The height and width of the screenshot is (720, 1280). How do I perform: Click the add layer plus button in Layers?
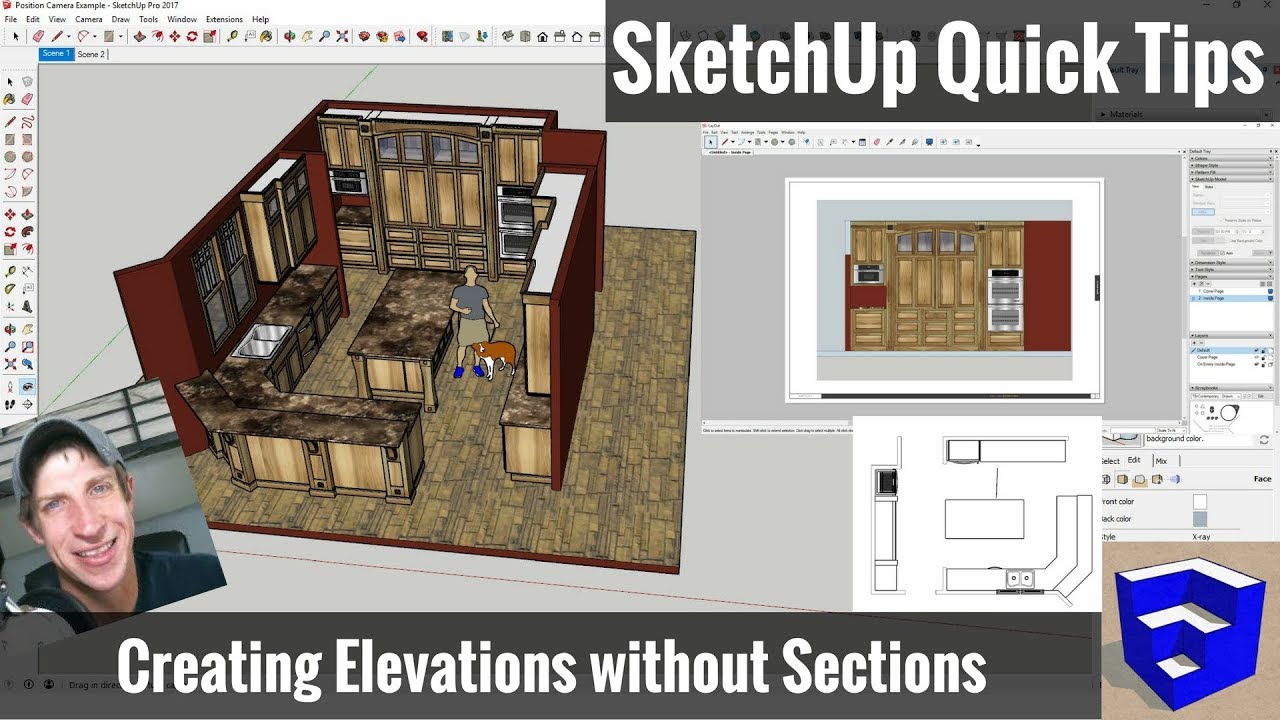(1194, 343)
